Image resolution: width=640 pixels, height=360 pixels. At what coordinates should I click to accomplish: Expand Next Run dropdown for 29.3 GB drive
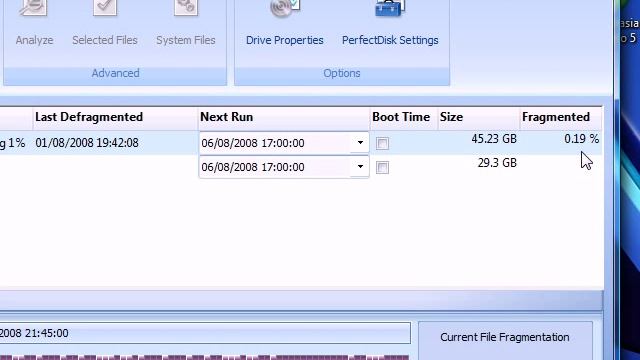tap(360, 167)
